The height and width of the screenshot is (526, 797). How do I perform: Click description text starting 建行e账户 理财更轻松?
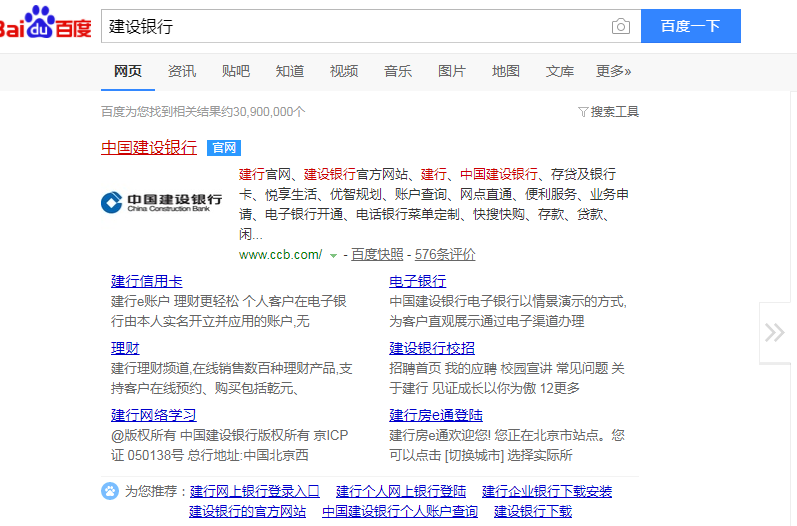pos(229,311)
